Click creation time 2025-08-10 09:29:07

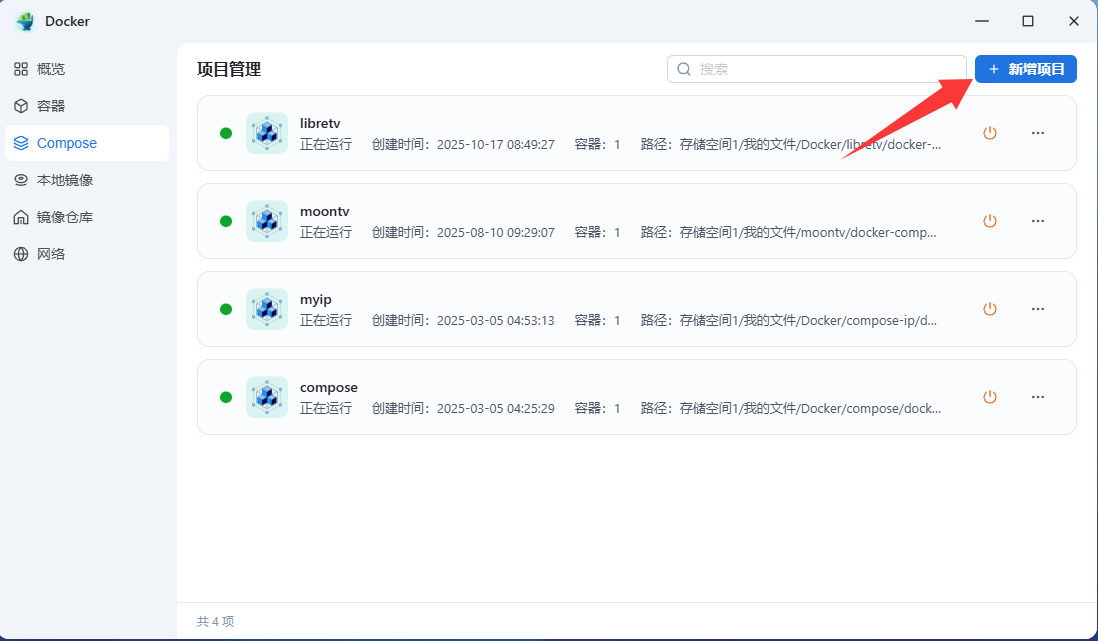(496, 233)
